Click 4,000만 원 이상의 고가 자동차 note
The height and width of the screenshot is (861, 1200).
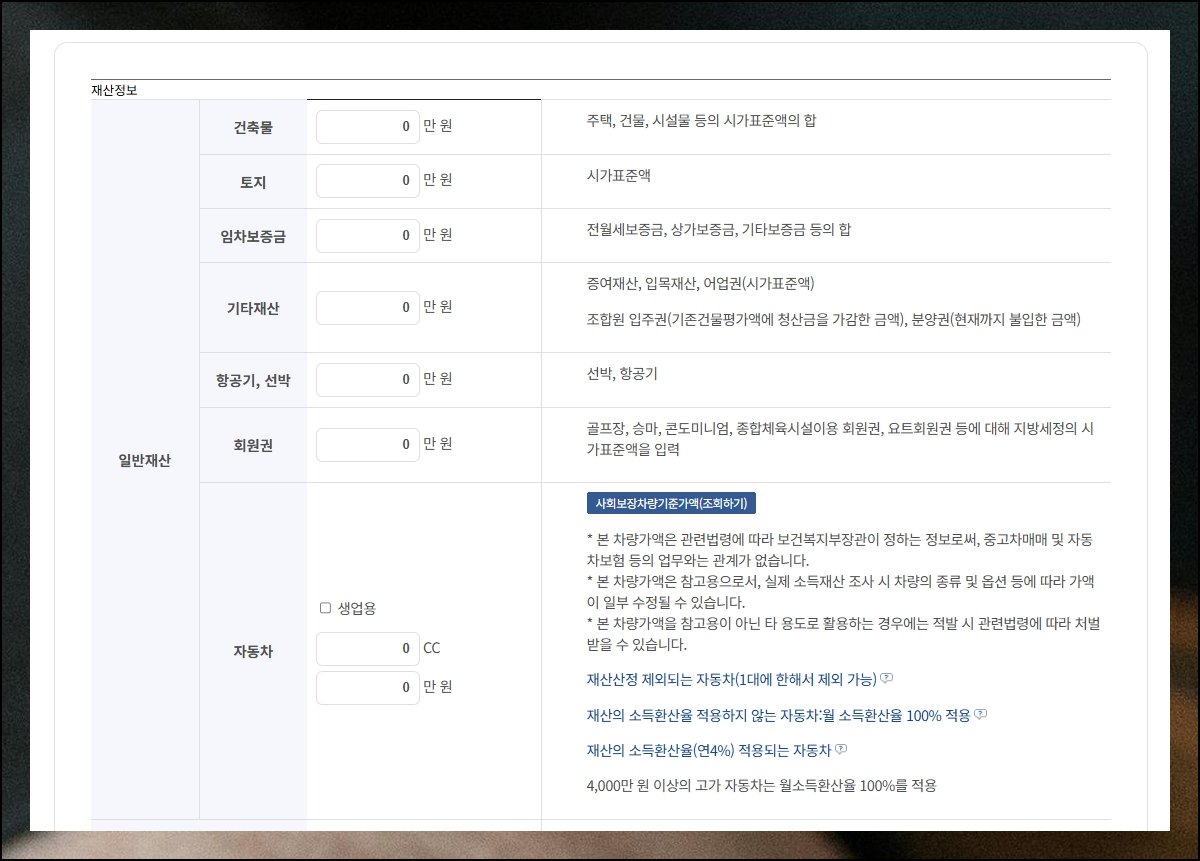(x=762, y=786)
